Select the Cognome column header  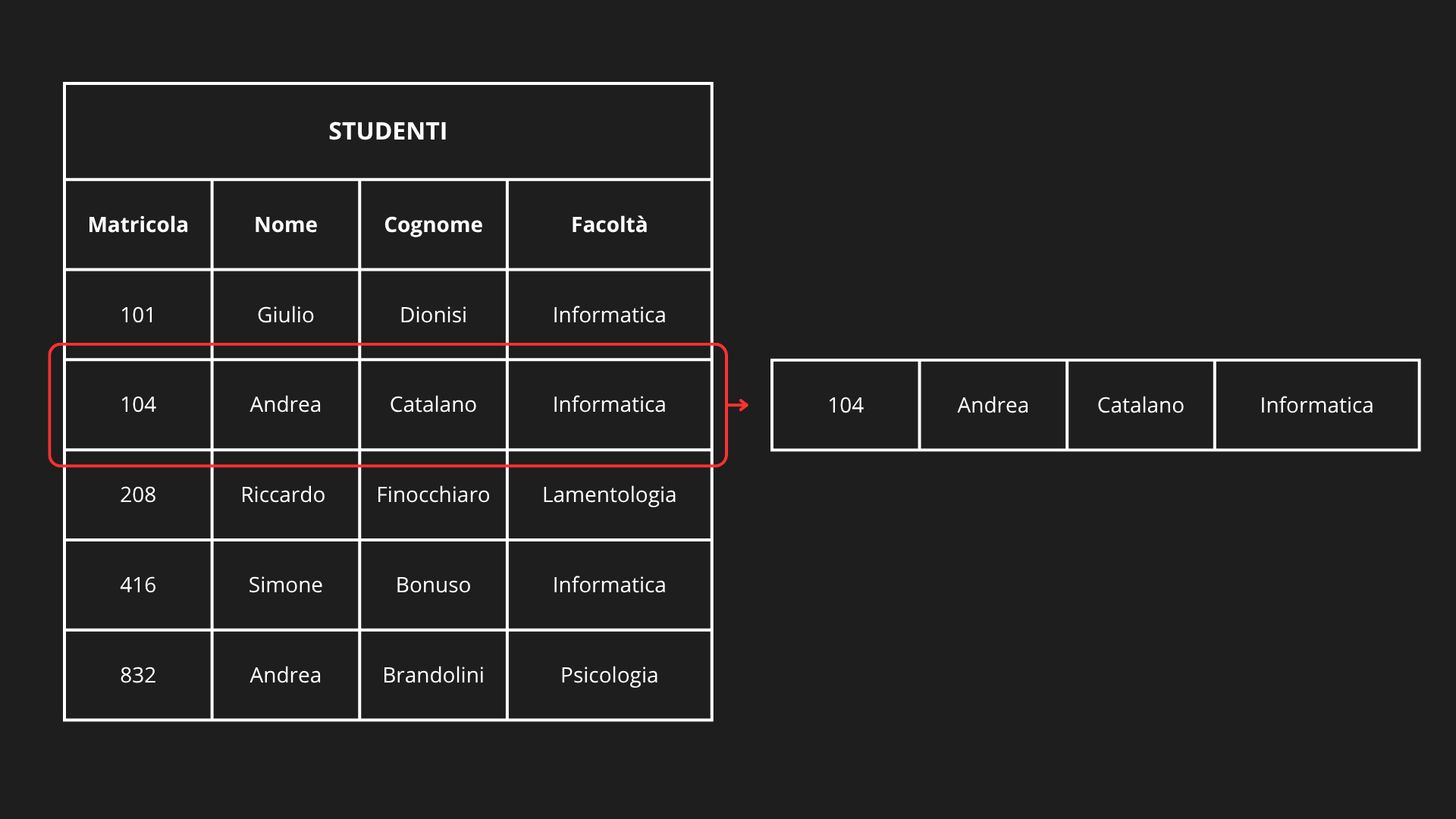(433, 224)
